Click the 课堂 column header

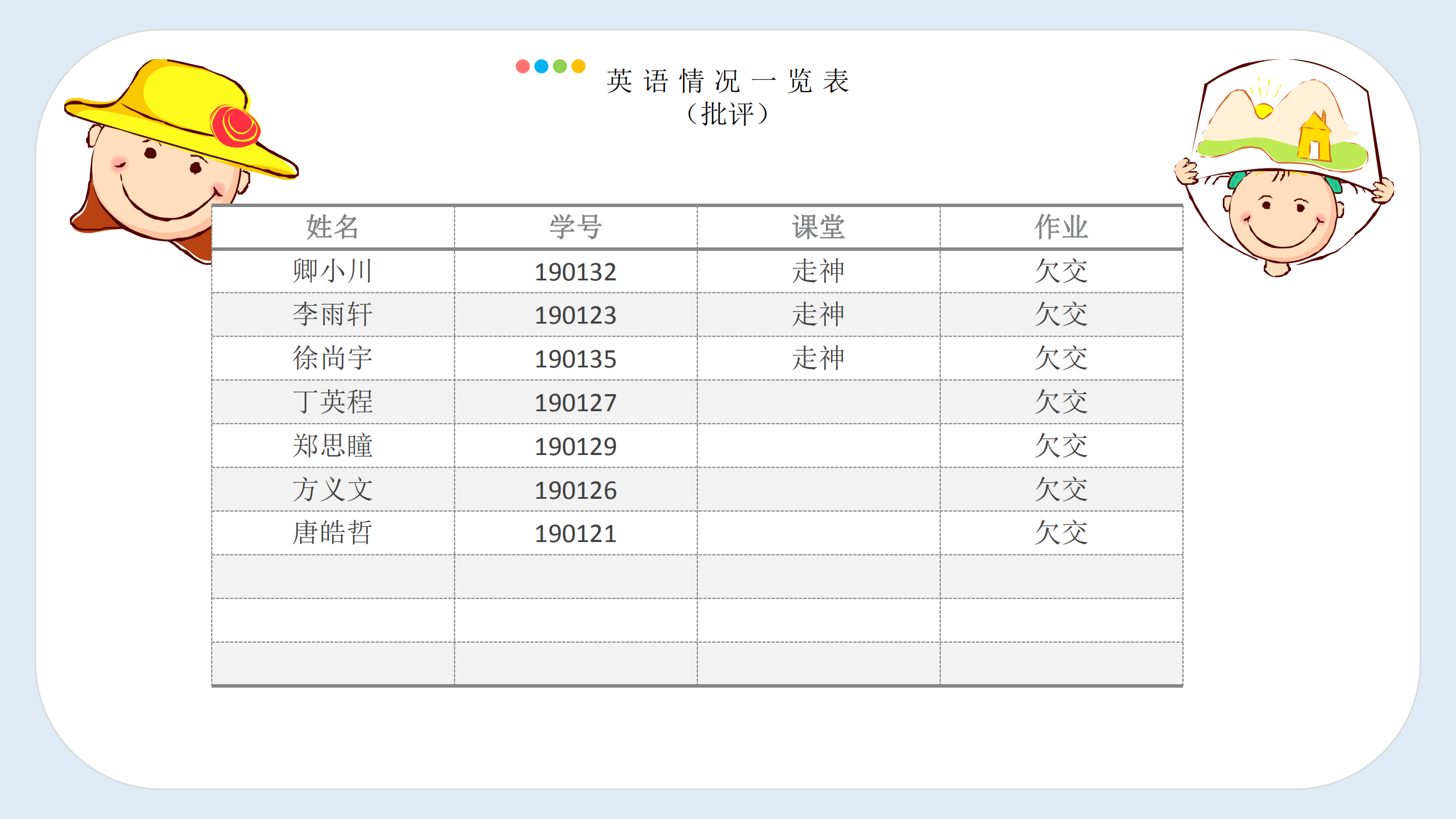coord(818,227)
